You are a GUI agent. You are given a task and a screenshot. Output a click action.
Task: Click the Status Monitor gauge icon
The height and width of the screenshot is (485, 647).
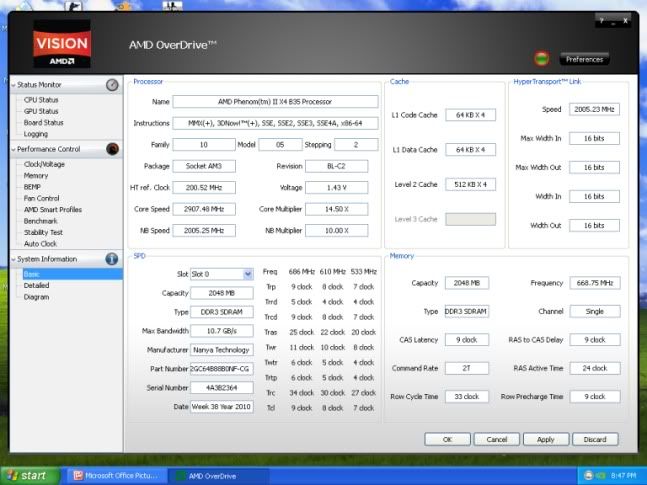pyautogui.click(x=112, y=85)
